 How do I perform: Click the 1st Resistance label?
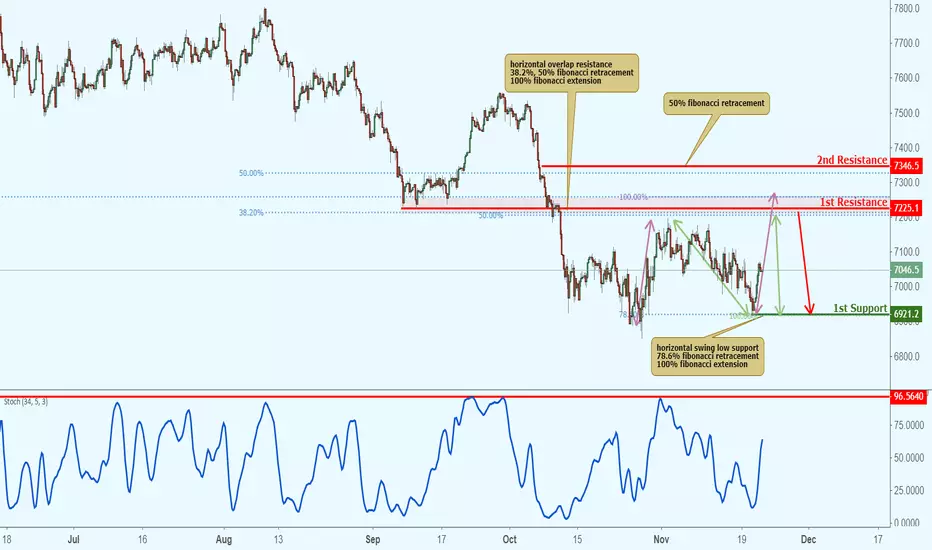(854, 202)
